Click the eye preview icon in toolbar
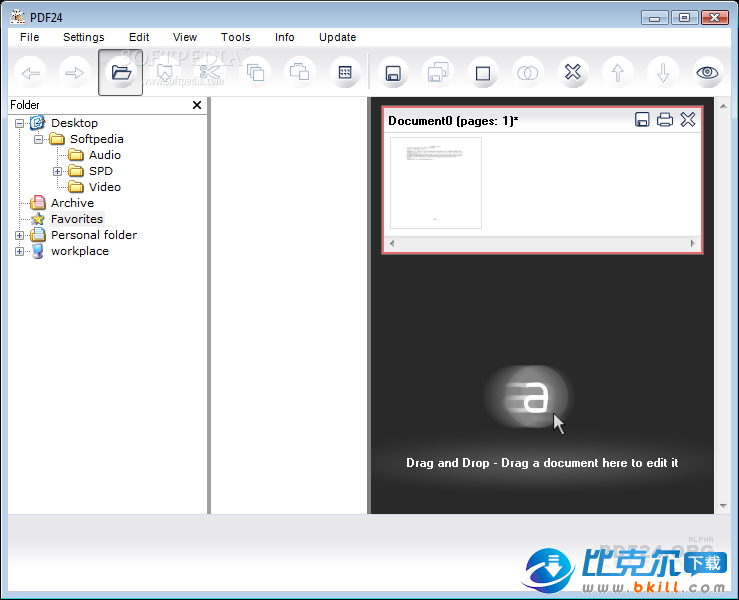The image size is (739, 600). (708, 72)
